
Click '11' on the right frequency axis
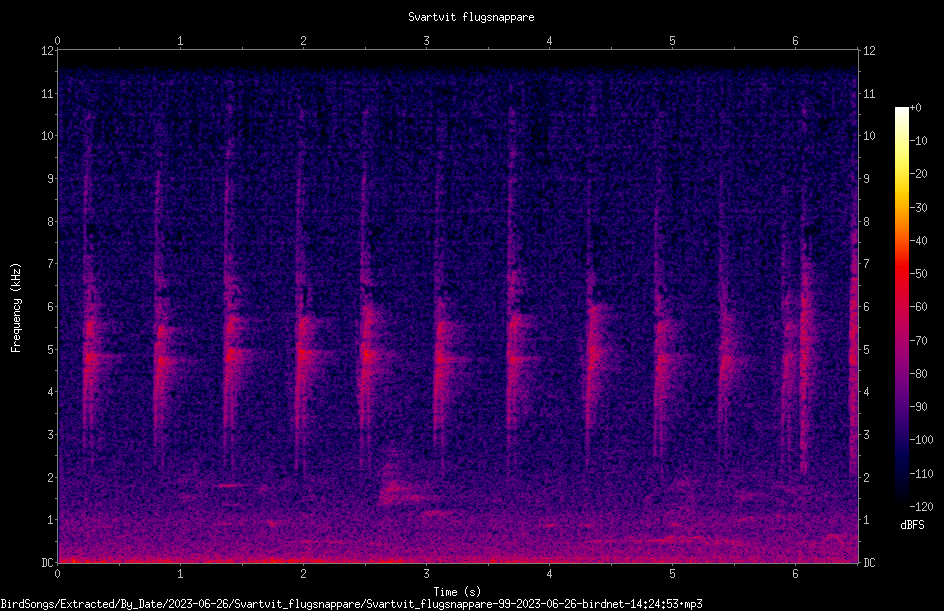tap(869, 93)
